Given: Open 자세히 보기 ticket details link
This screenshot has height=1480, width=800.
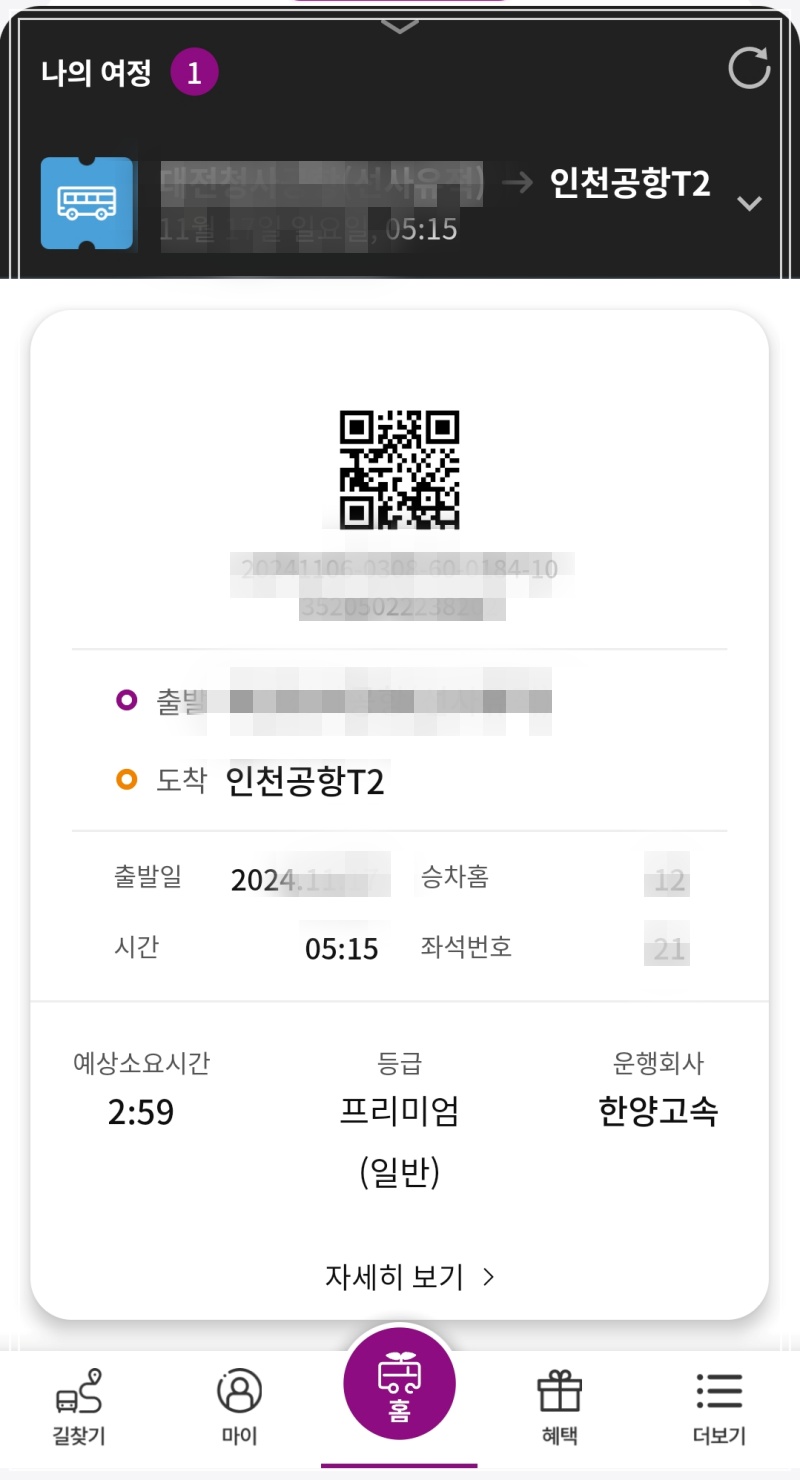Looking at the screenshot, I should tap(410, 1277).
